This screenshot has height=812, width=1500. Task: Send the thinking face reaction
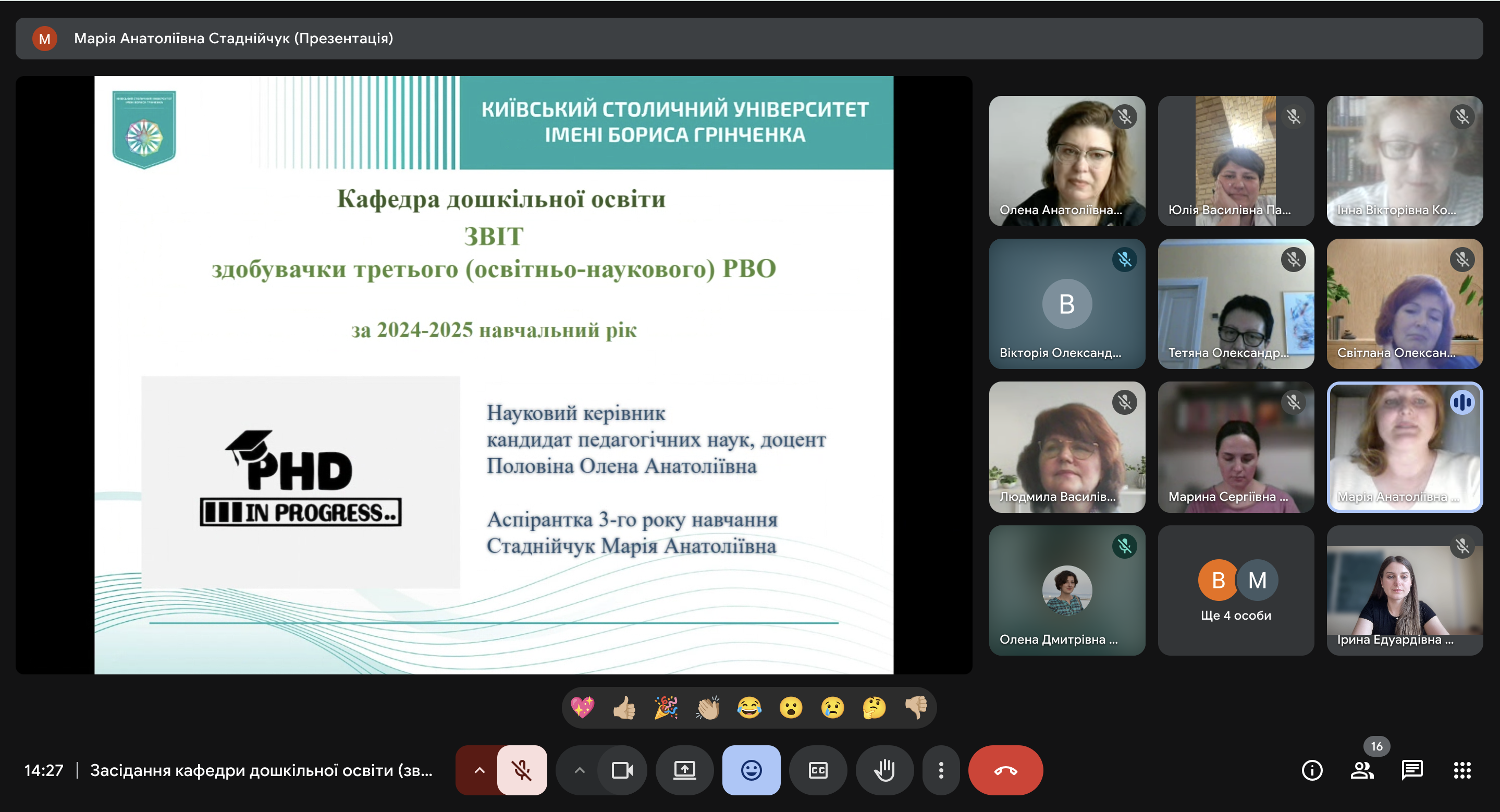coord(874,708)
